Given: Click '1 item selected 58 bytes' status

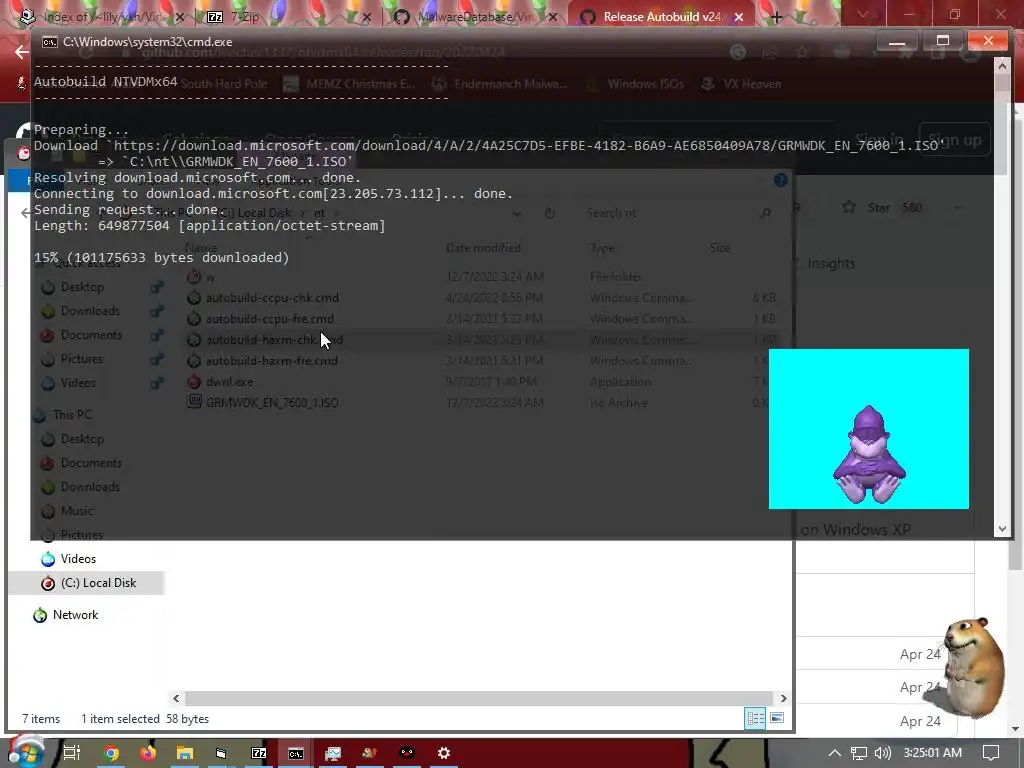Looking at the screenshot, I should click(x=145, y=718).
